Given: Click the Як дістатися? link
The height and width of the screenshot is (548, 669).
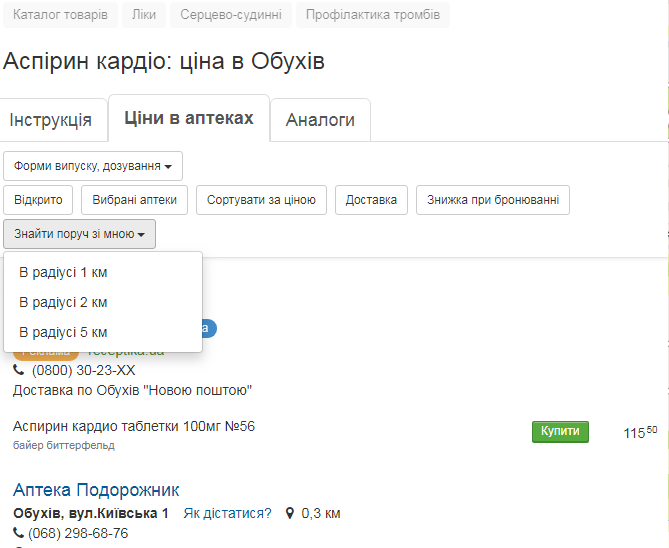Looking at the screenshot, I should pos(227,513).
